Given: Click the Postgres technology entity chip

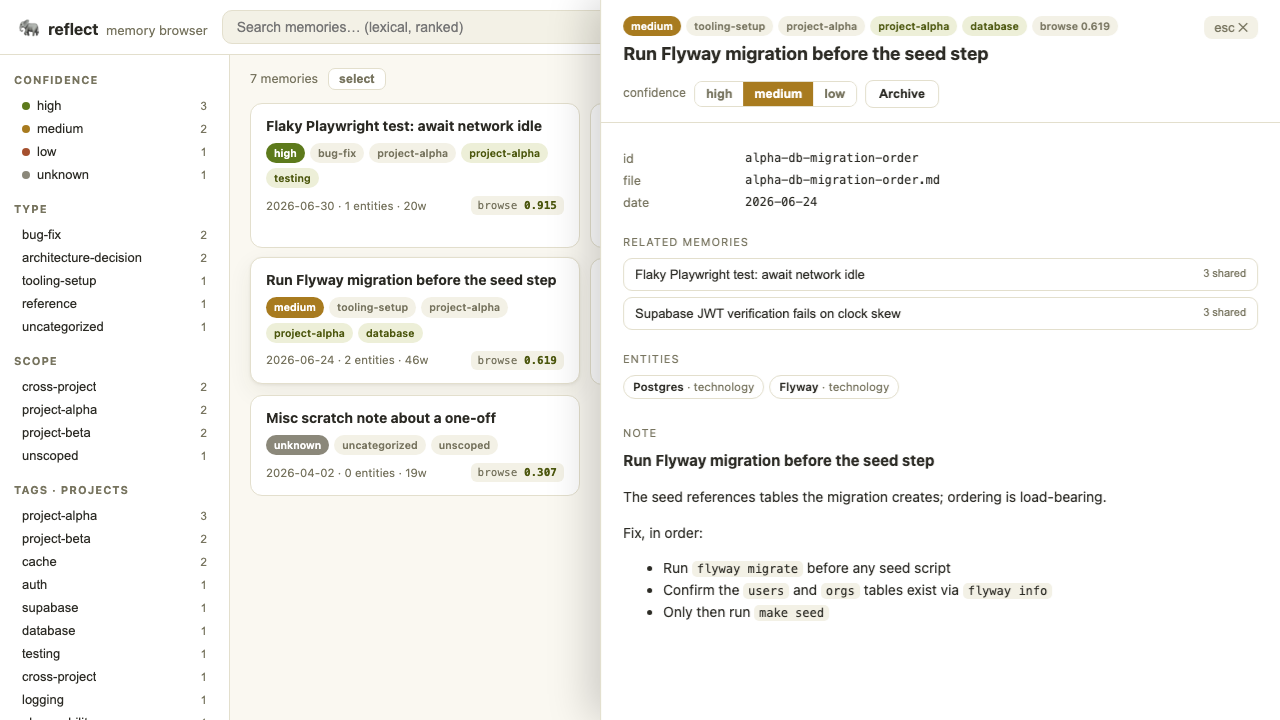Looking at the screenshot, I should (x=694, y=387).
